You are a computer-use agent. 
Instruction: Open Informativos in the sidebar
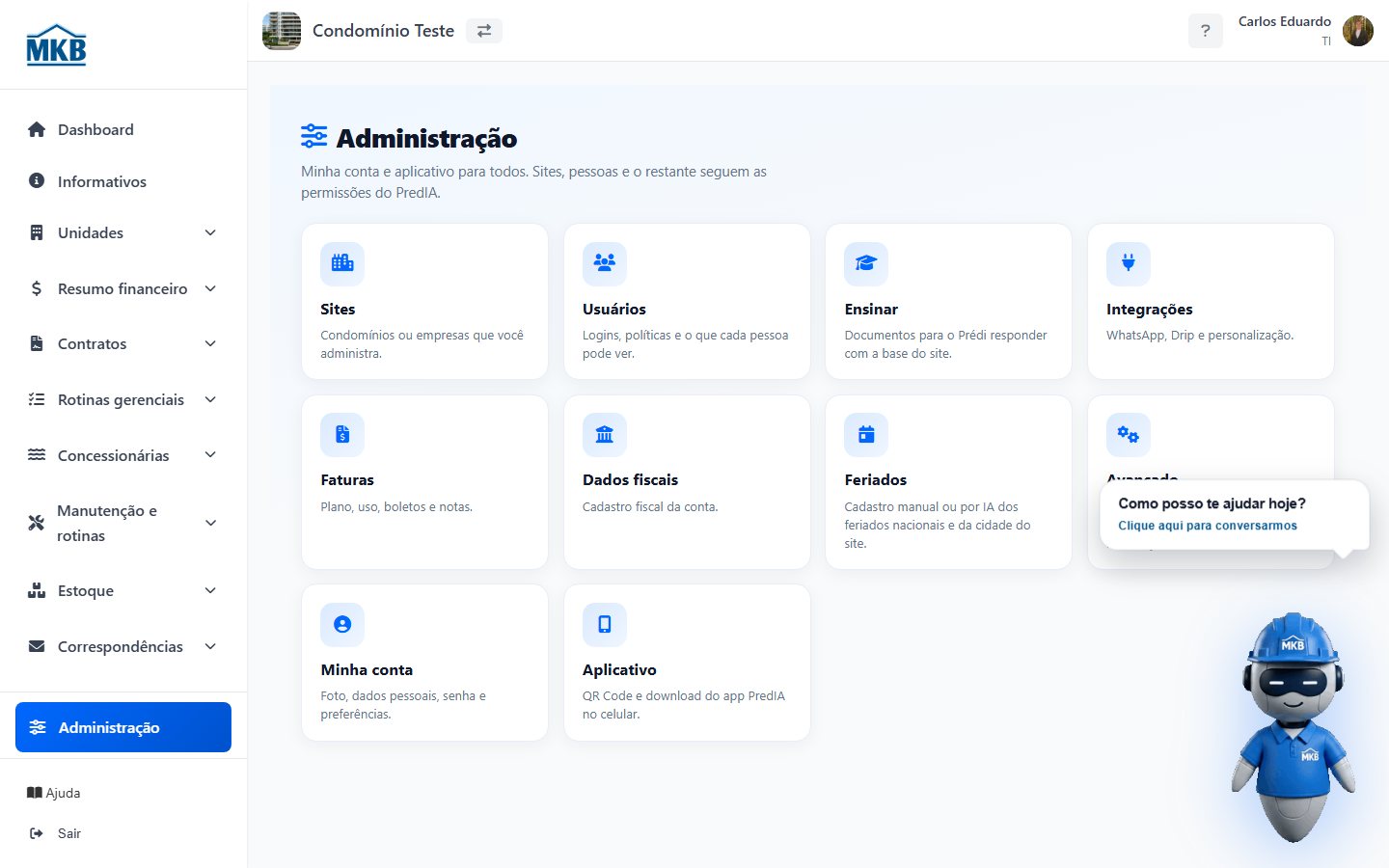(x=123, y=181)
